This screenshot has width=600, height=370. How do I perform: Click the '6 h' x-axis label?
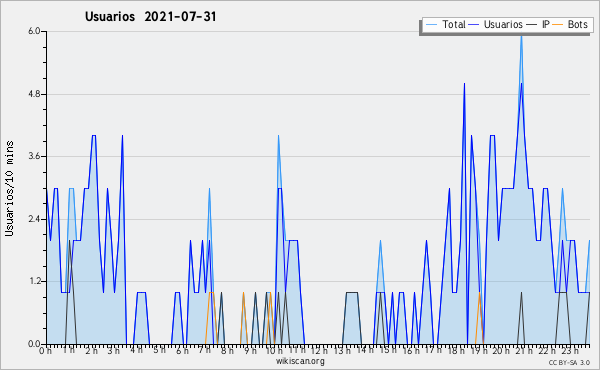[x=182, y=351]
